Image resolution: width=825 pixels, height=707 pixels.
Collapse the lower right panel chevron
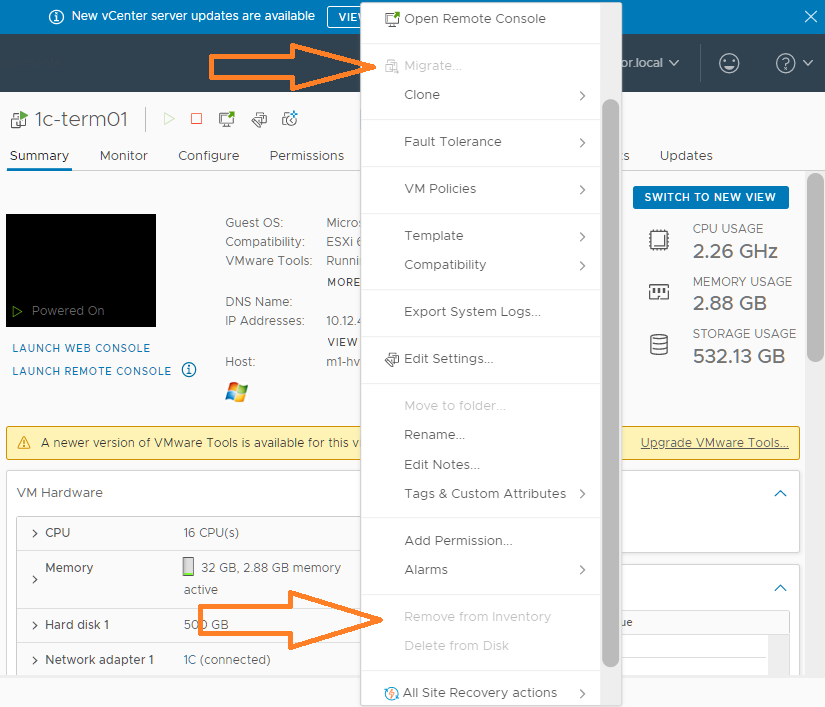click(x=780, y=588)
